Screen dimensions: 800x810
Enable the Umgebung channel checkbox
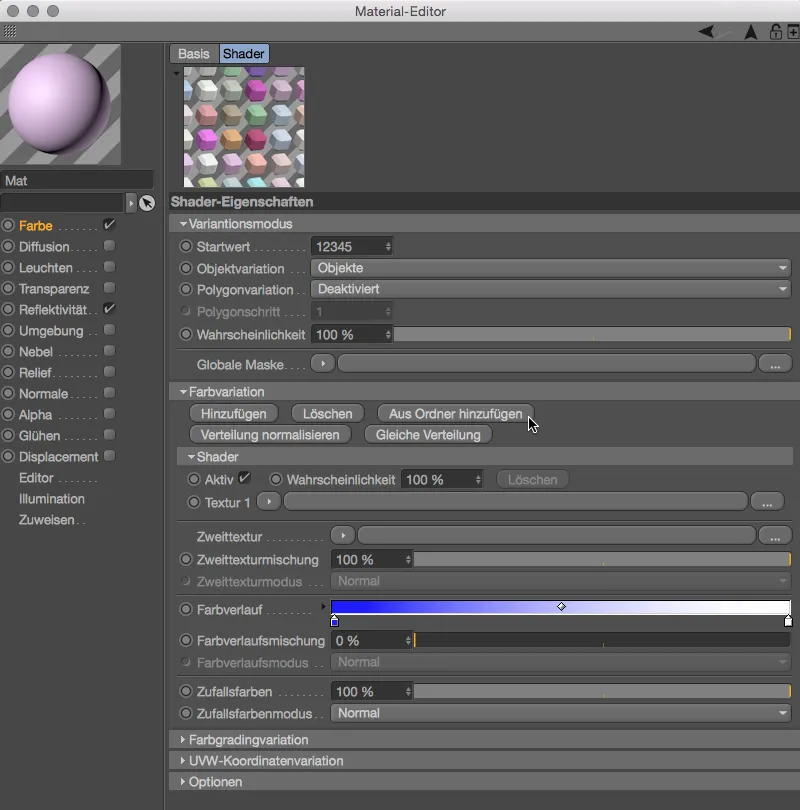coord(109,330)
